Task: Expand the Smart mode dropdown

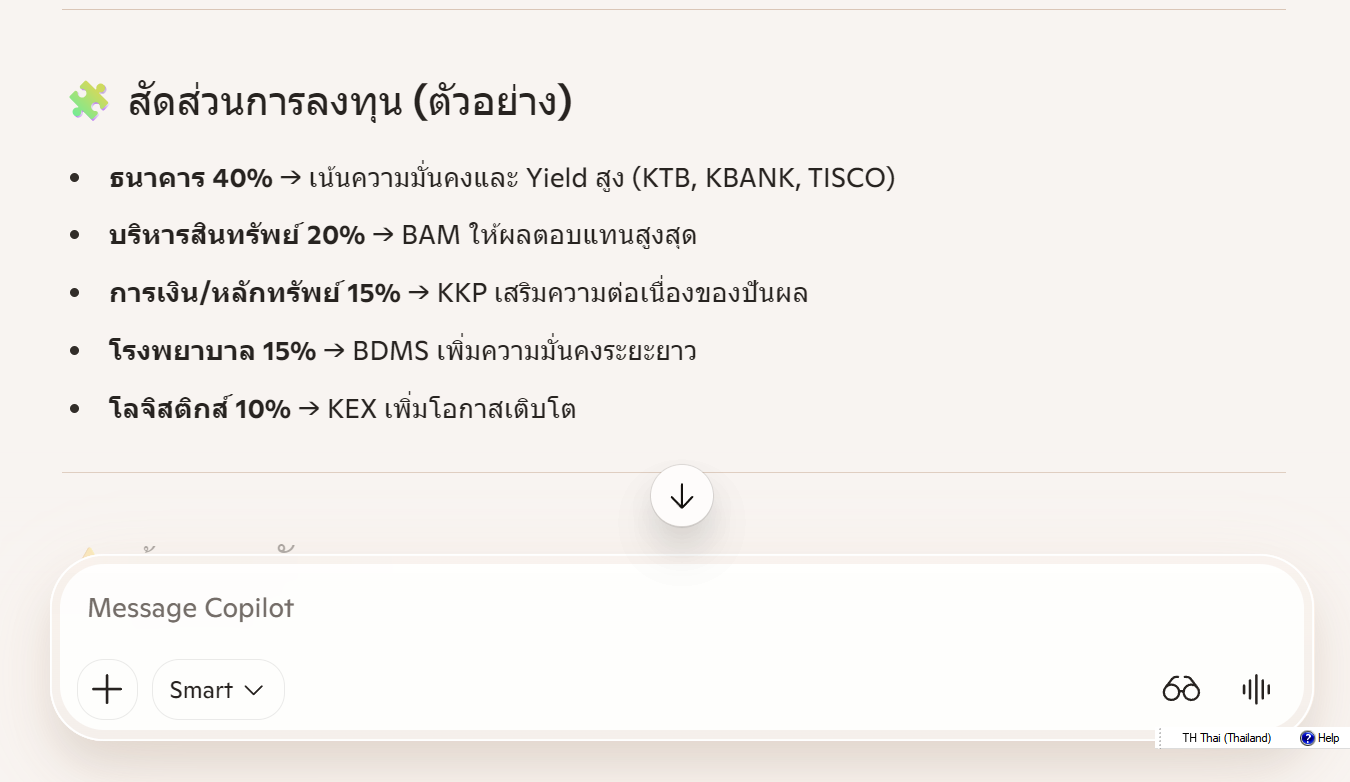Action: click(218, 689)
